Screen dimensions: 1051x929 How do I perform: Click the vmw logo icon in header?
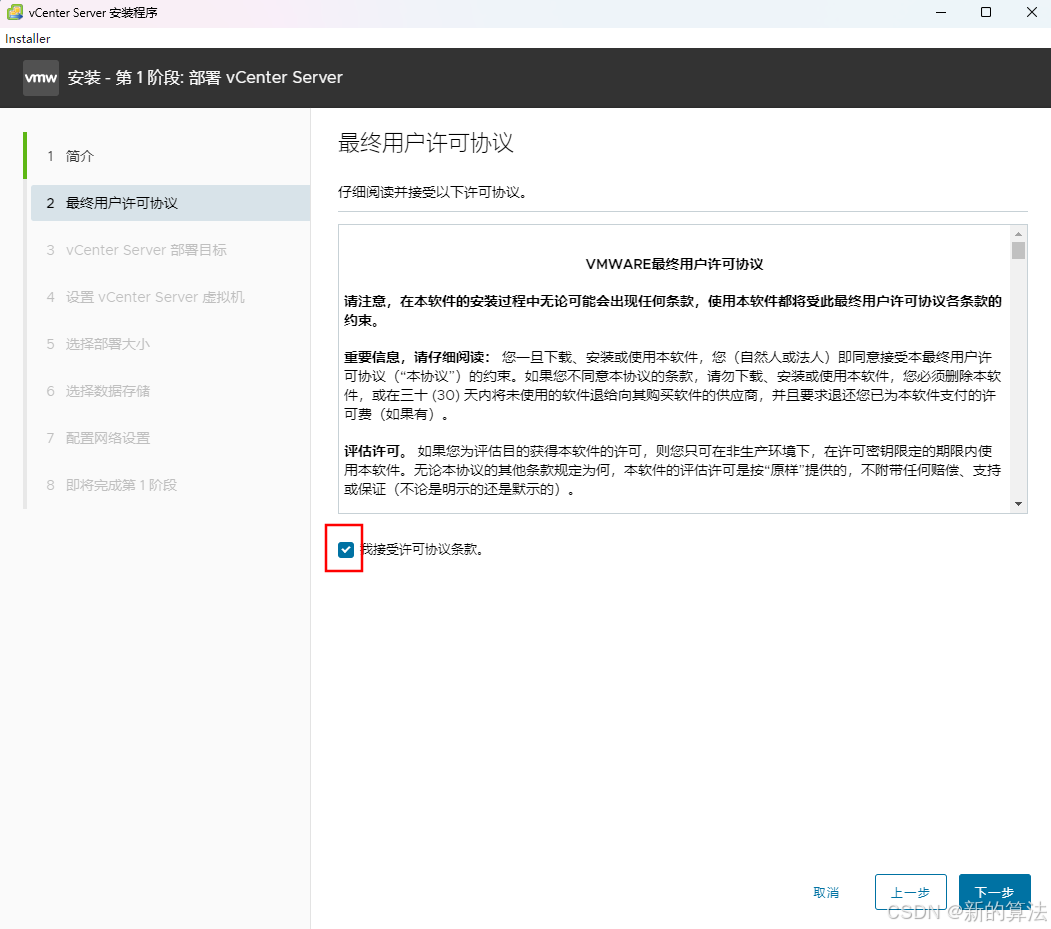click(x=41, y=78)
